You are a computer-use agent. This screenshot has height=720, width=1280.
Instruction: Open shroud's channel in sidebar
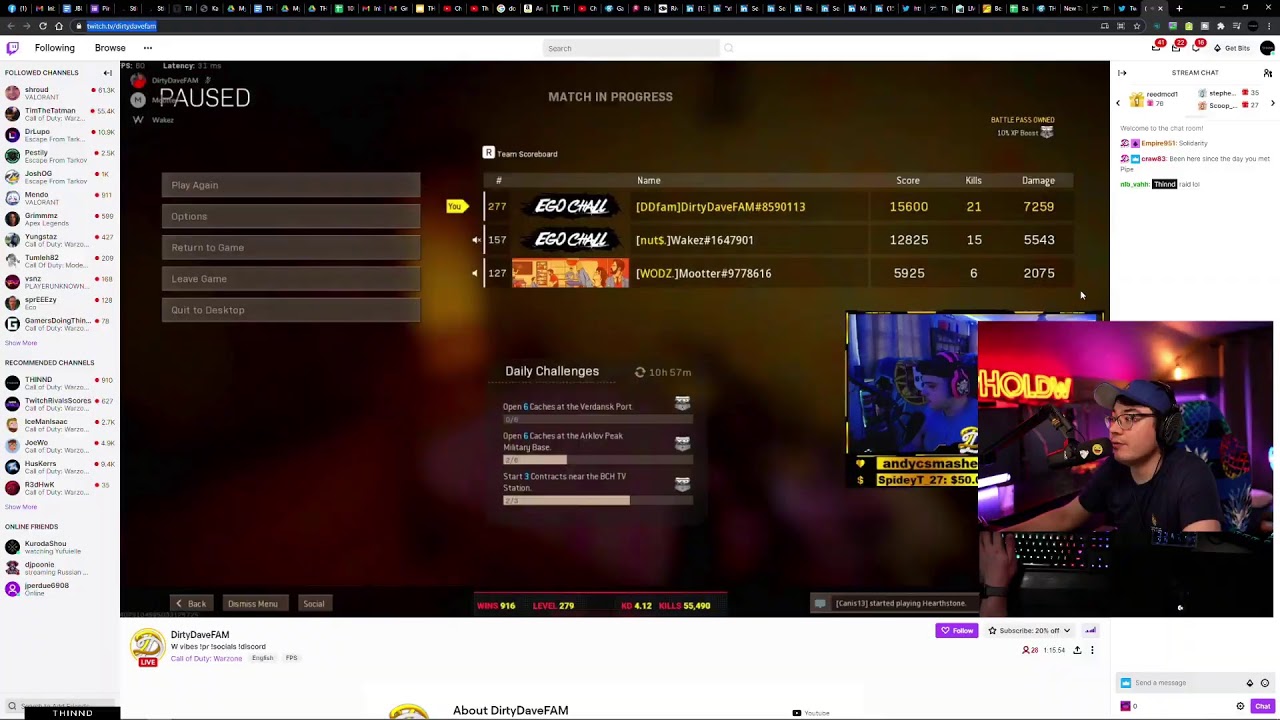[58, 93]
